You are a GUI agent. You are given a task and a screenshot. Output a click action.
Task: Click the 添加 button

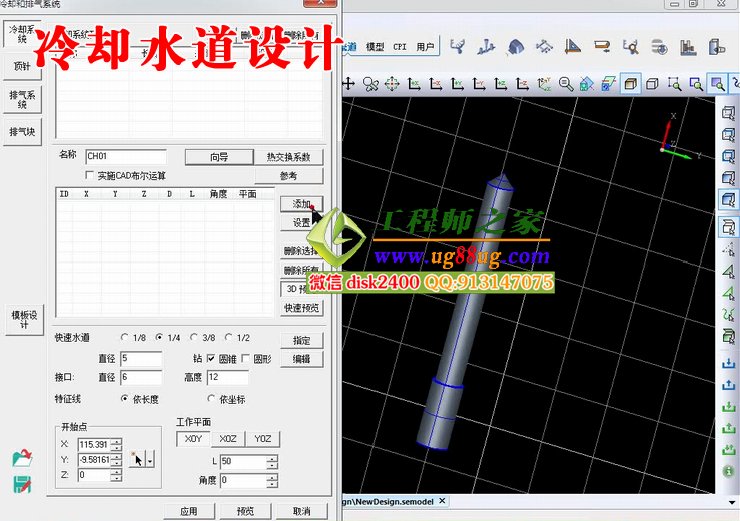(301, 203)
